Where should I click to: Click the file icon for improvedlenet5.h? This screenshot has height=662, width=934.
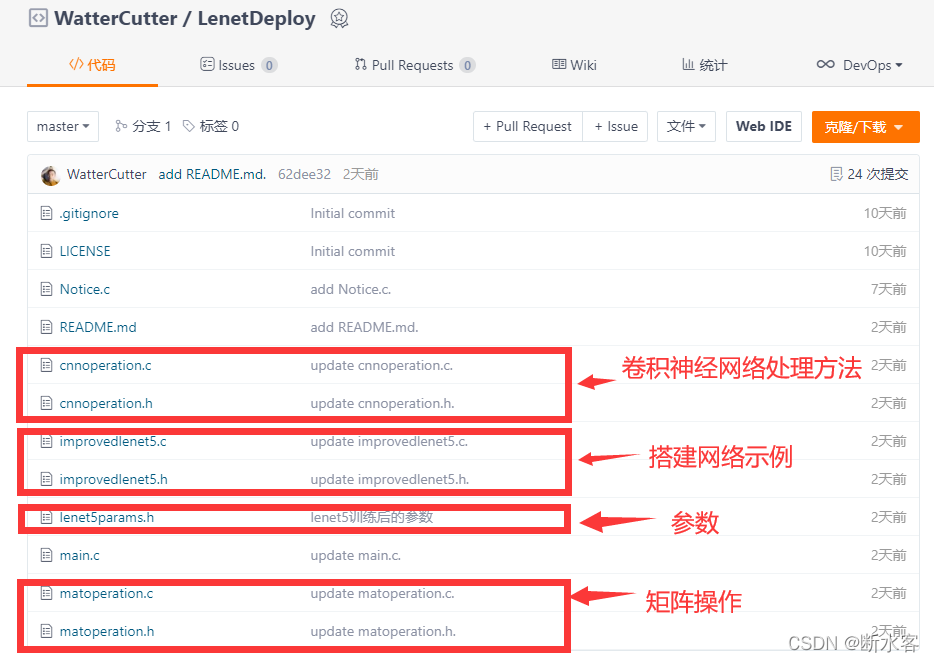point(46,479)
